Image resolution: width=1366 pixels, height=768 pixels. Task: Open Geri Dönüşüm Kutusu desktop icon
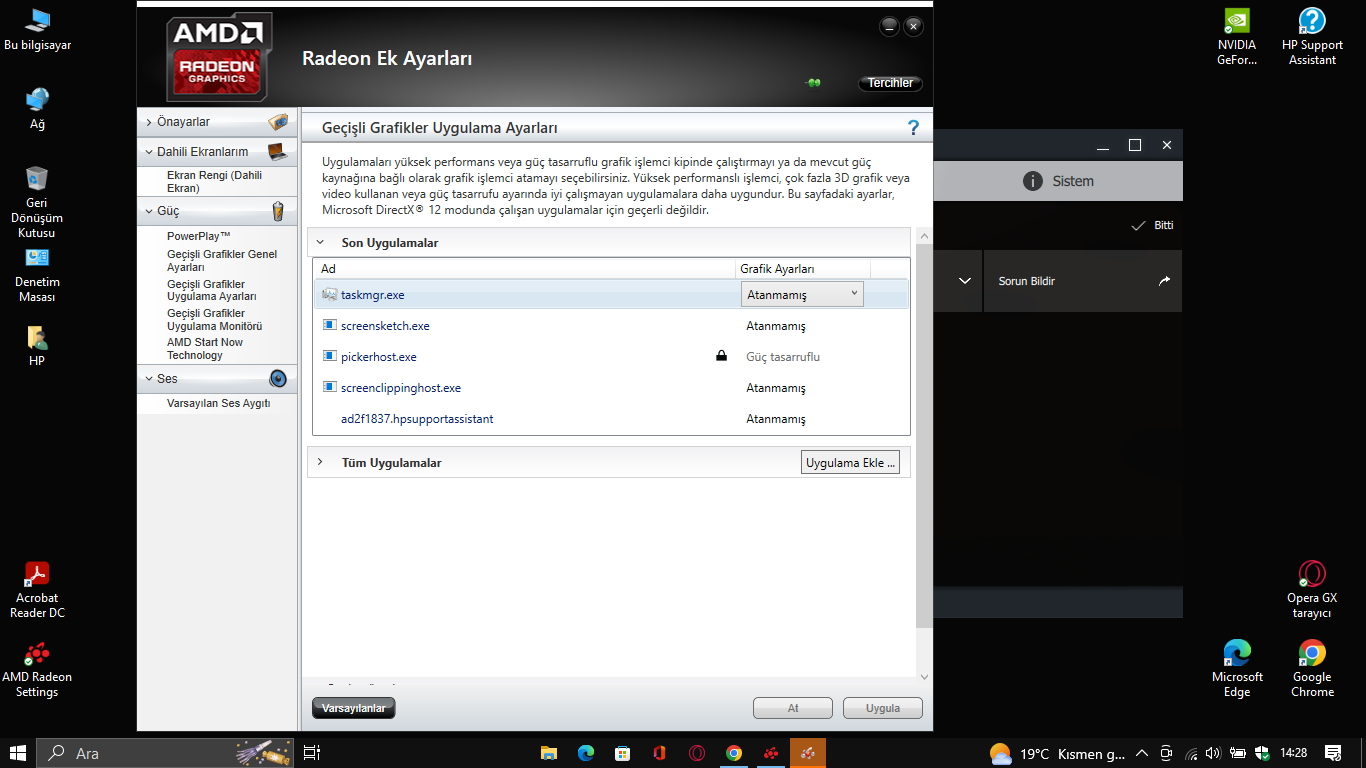pos(37,202)
